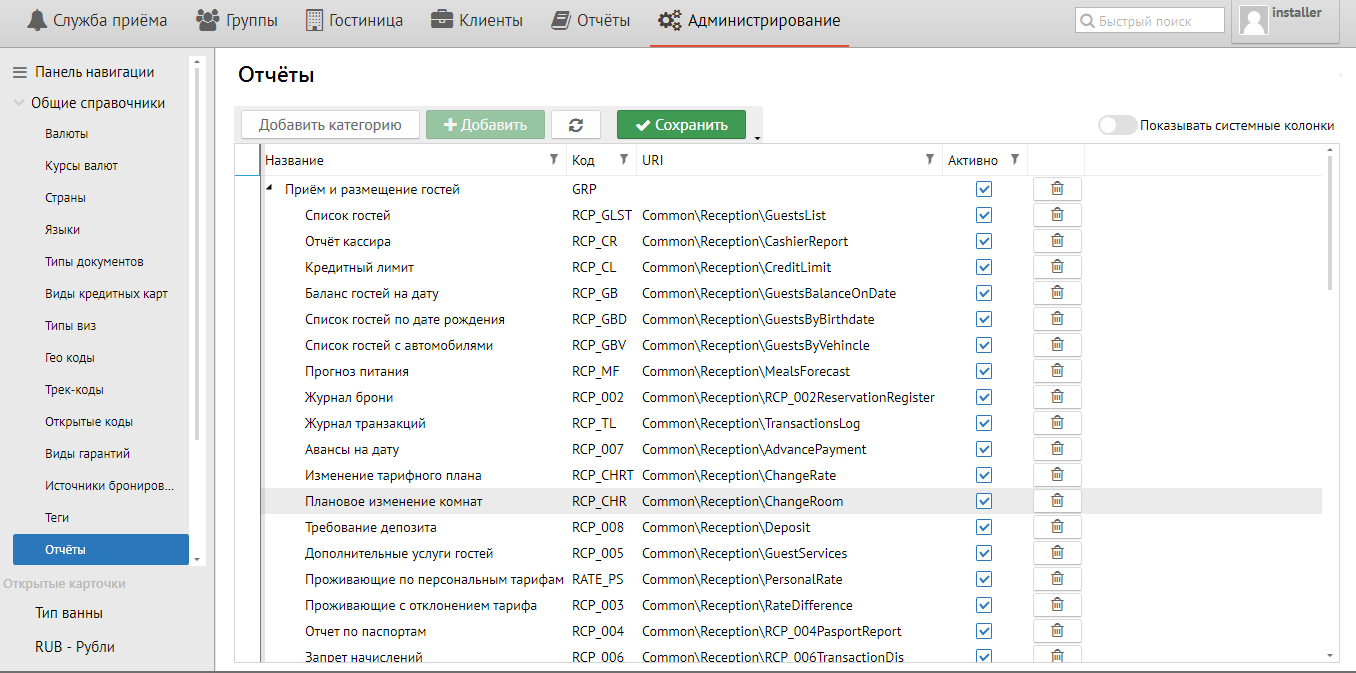The image size is (1356, 673).
Task: Click the 'Добавить категорию' button
Action: [330, 125]
